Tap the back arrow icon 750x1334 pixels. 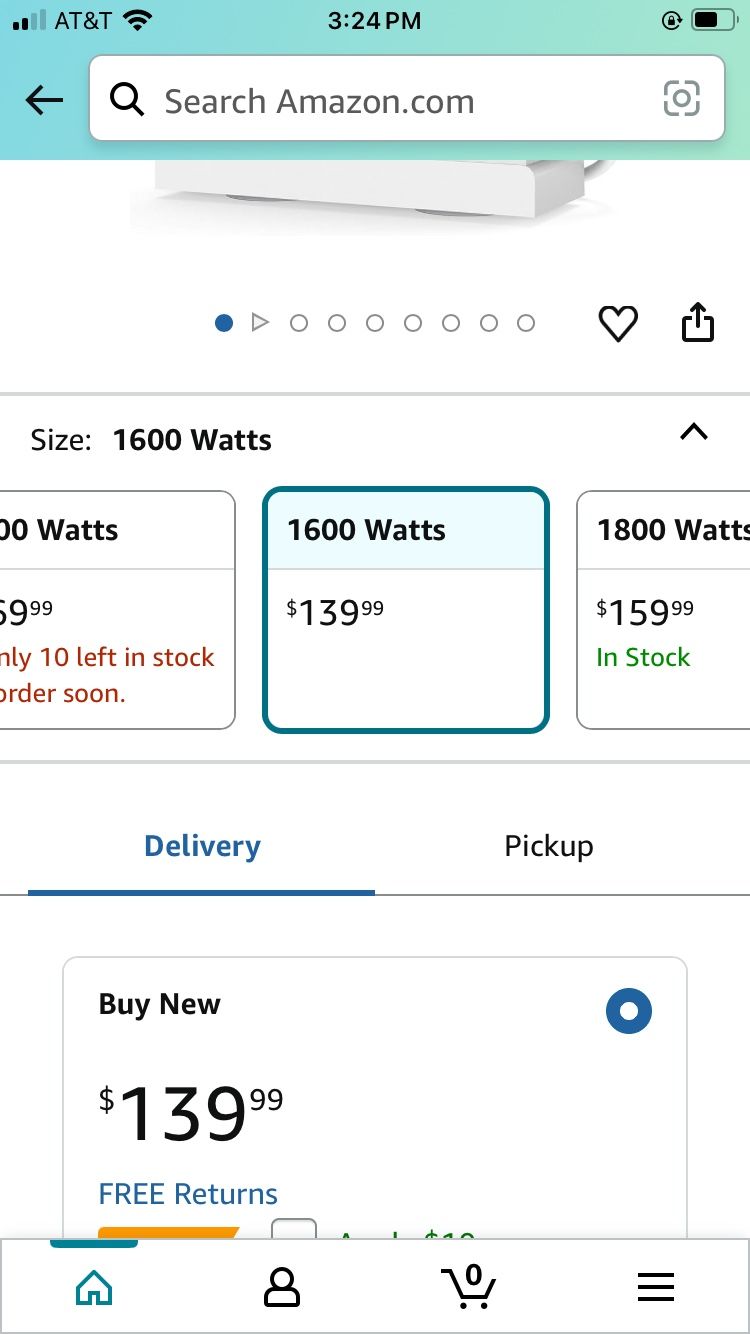[44, 100]
